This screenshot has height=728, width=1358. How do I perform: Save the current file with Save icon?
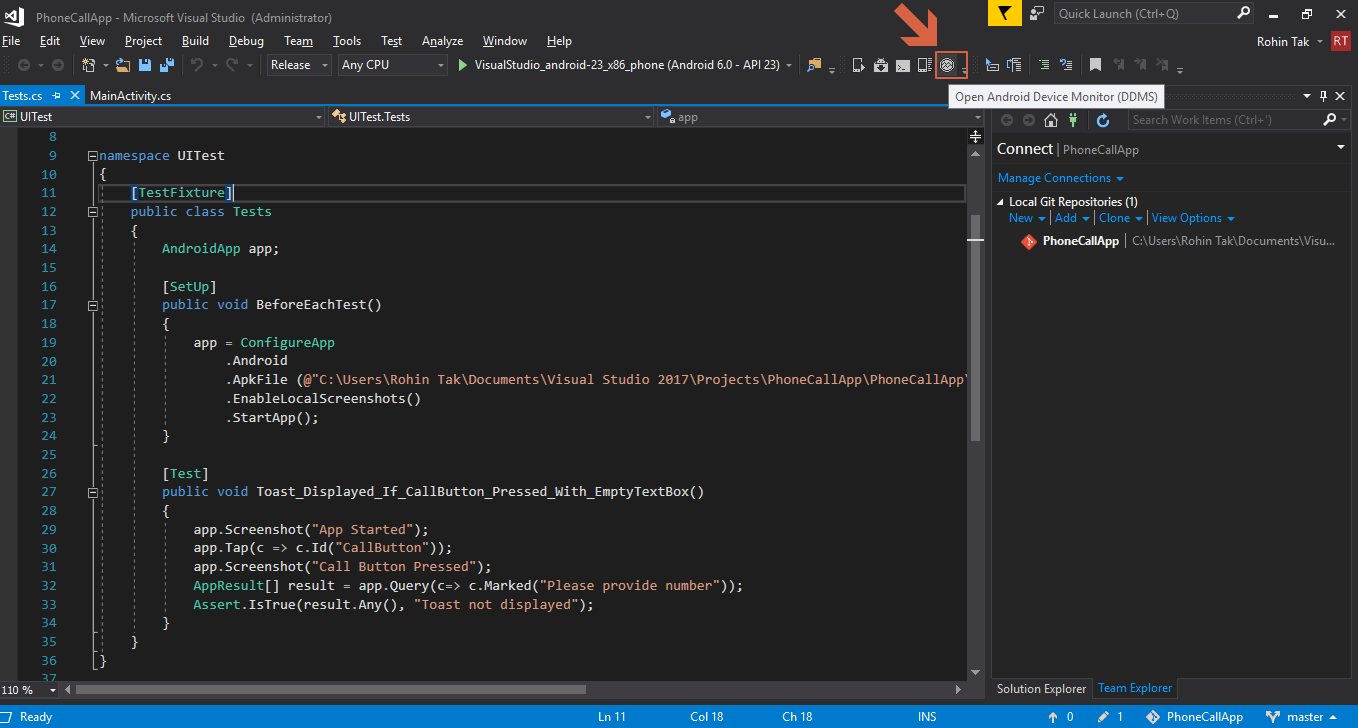point(145,65)
